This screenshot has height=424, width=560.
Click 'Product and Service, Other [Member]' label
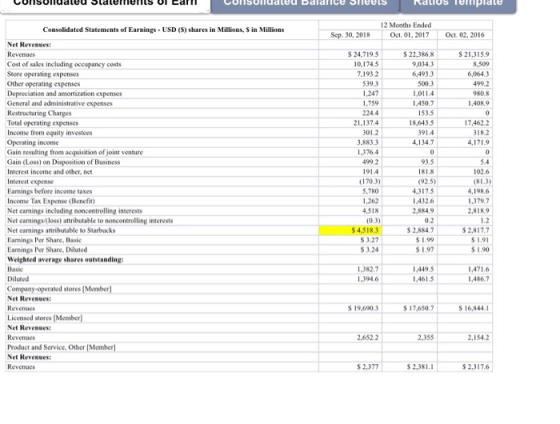click(61, 347)
